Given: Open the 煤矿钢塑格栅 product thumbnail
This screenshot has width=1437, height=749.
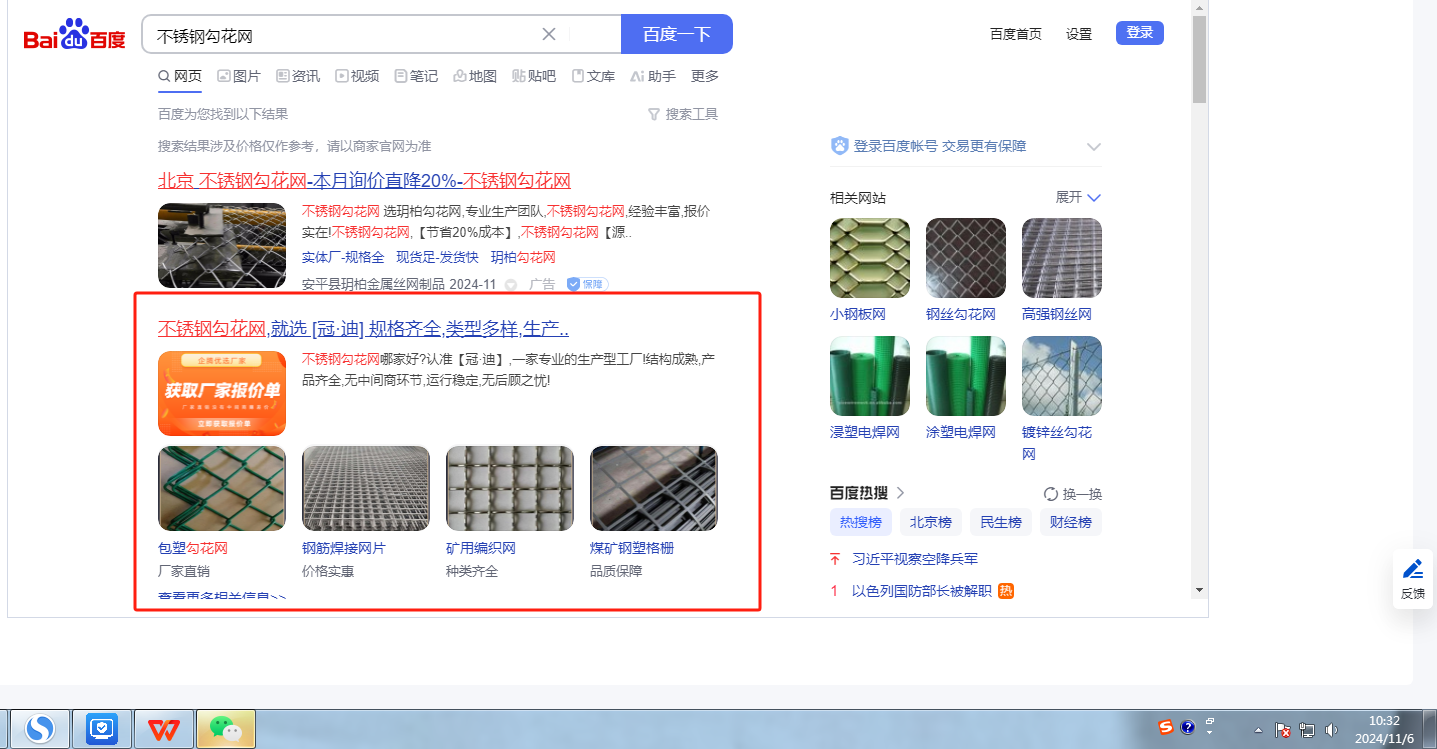Looking at the screenshot, I should (x=654, y=488).
